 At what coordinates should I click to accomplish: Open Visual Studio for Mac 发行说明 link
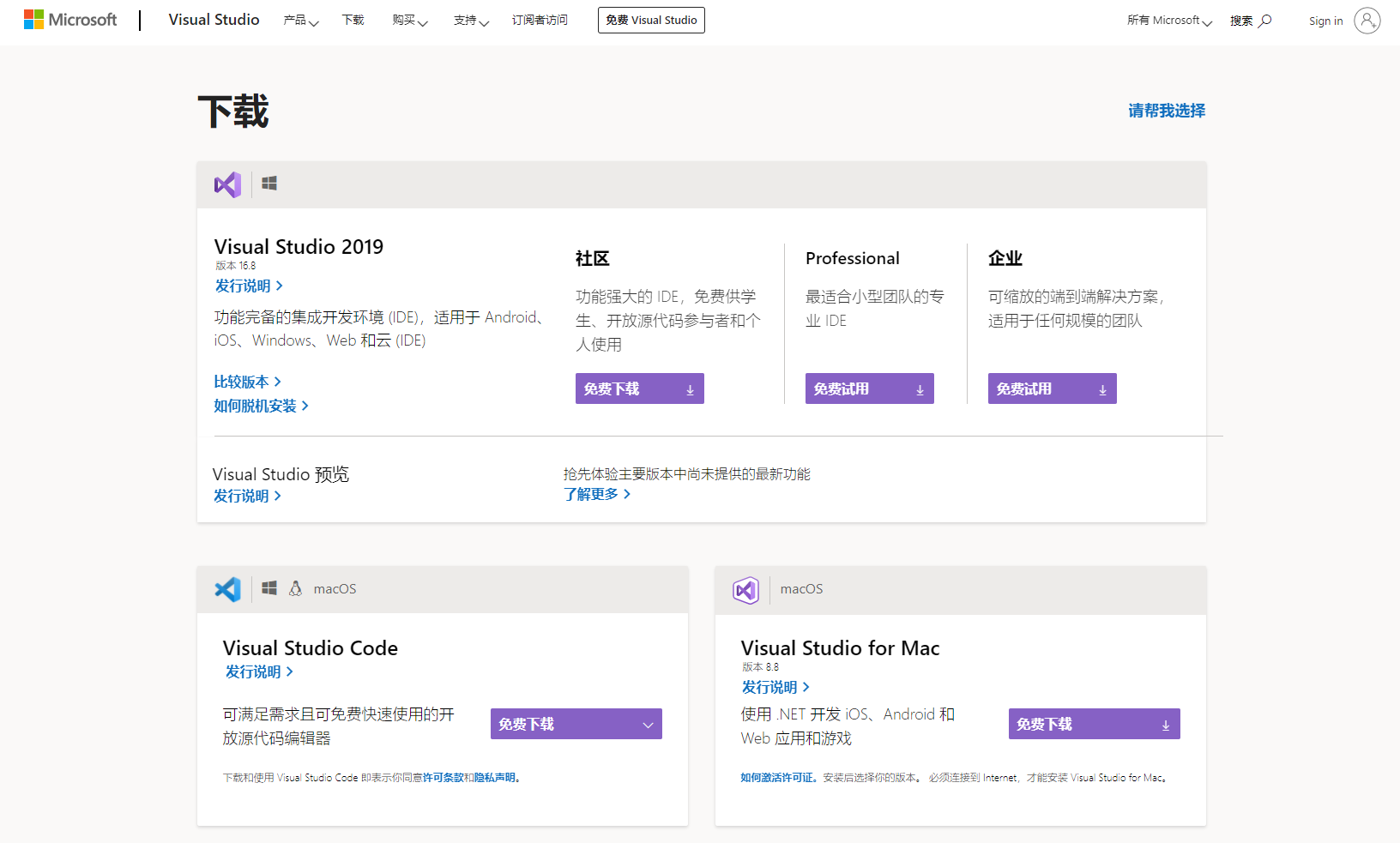tap(775, 687)
